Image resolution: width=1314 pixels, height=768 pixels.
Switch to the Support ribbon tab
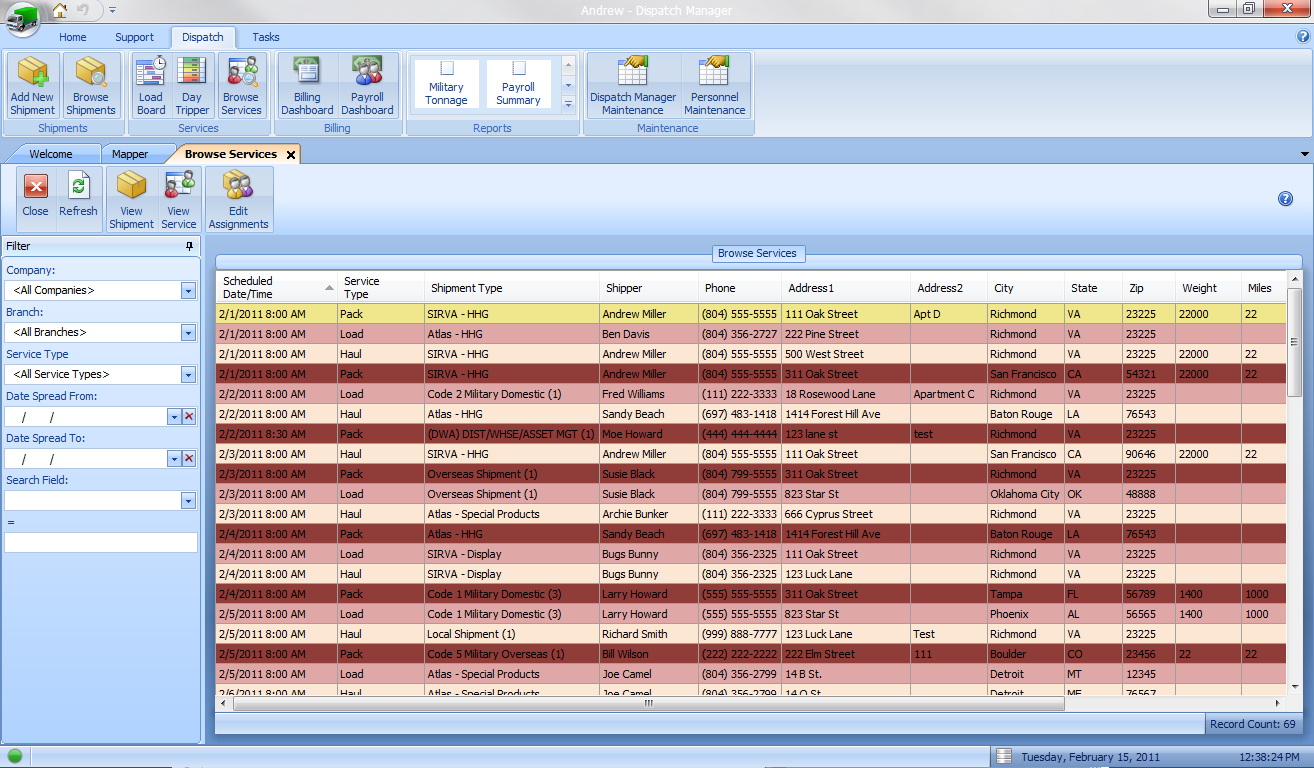point(134,38)
